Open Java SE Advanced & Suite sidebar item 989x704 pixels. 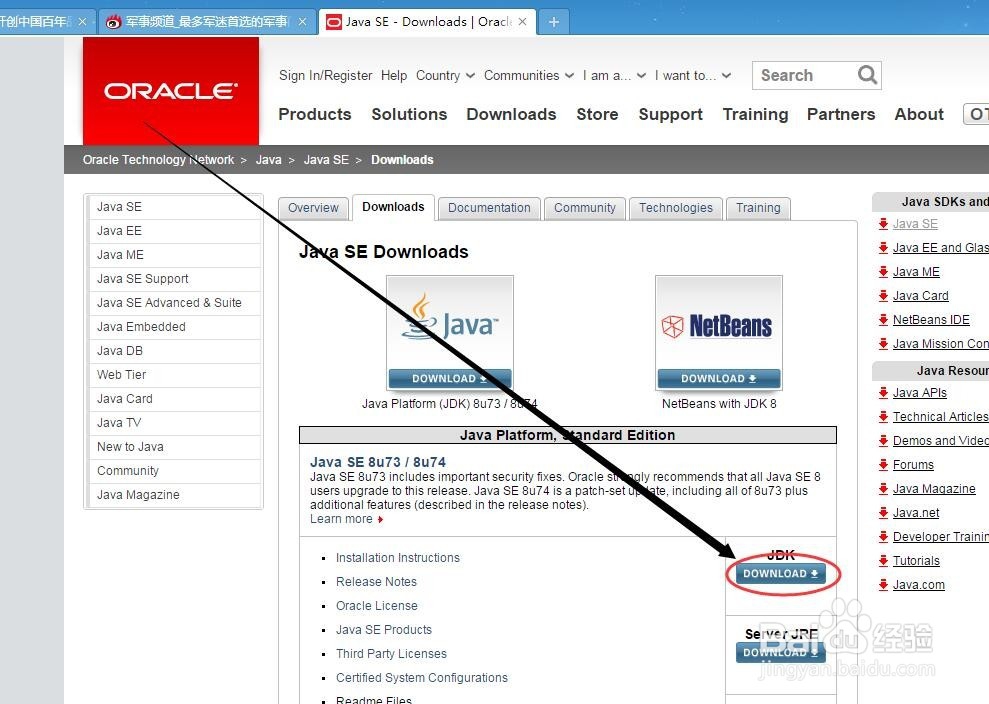[175, 303]
